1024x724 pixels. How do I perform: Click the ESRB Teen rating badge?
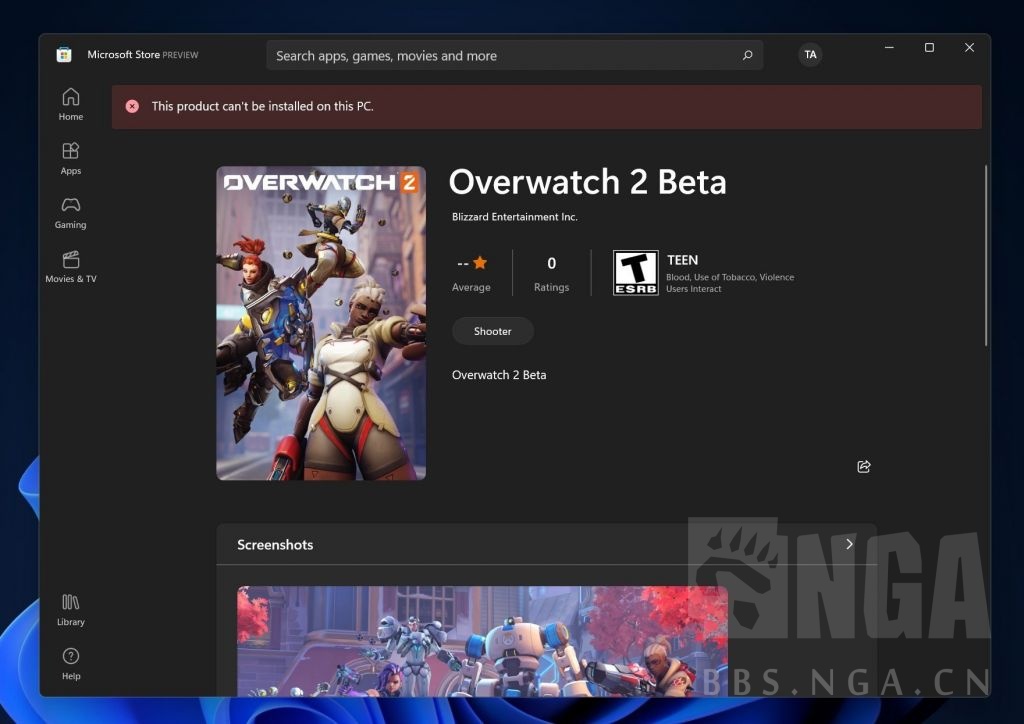pos(636,273)
